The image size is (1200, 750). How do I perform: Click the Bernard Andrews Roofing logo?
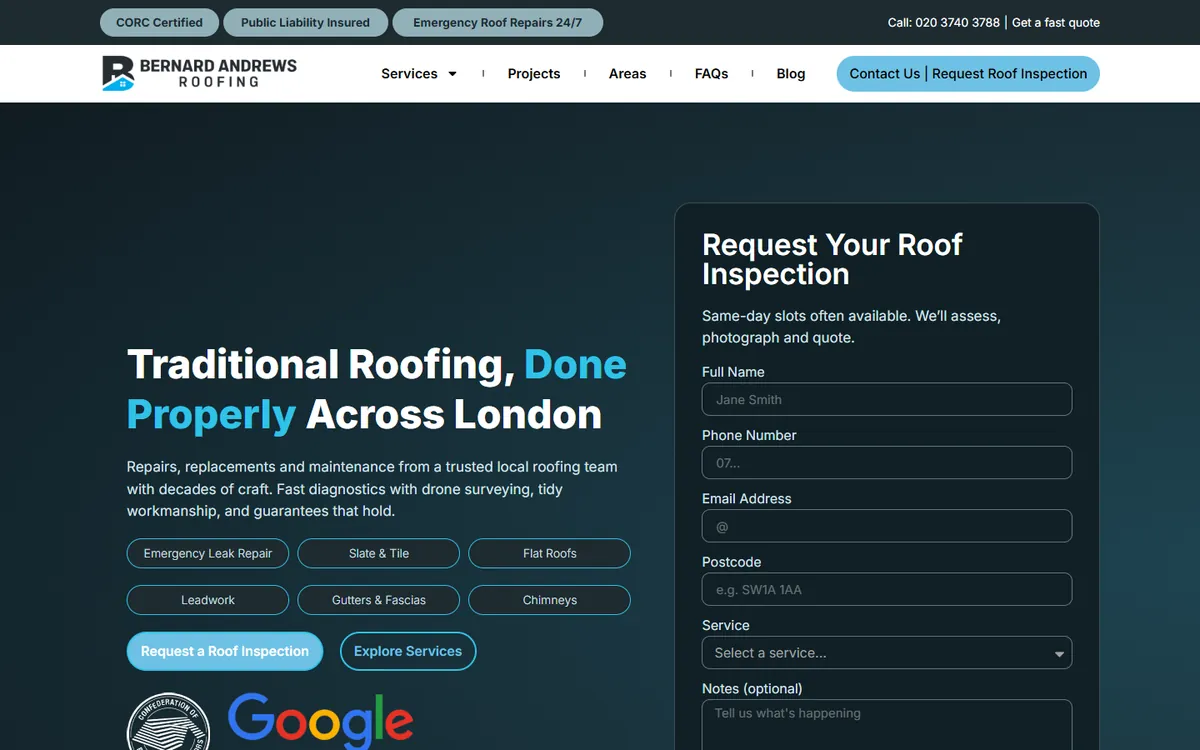199,73
